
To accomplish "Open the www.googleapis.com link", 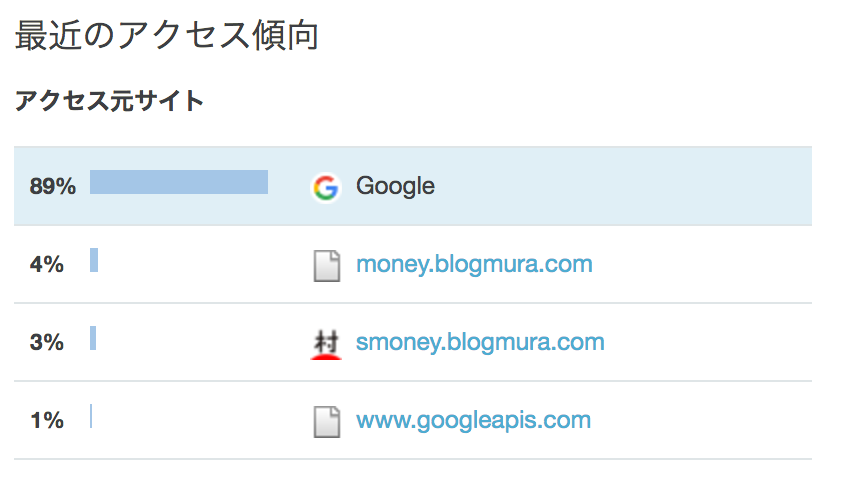I will point(473,420).
